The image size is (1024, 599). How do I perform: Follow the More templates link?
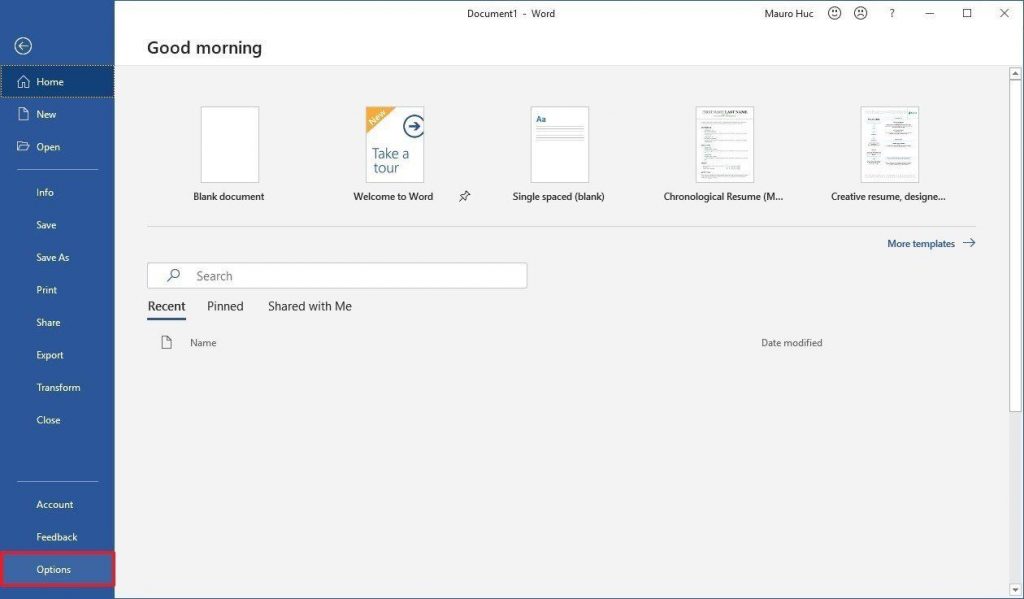[x=931, y=243]
